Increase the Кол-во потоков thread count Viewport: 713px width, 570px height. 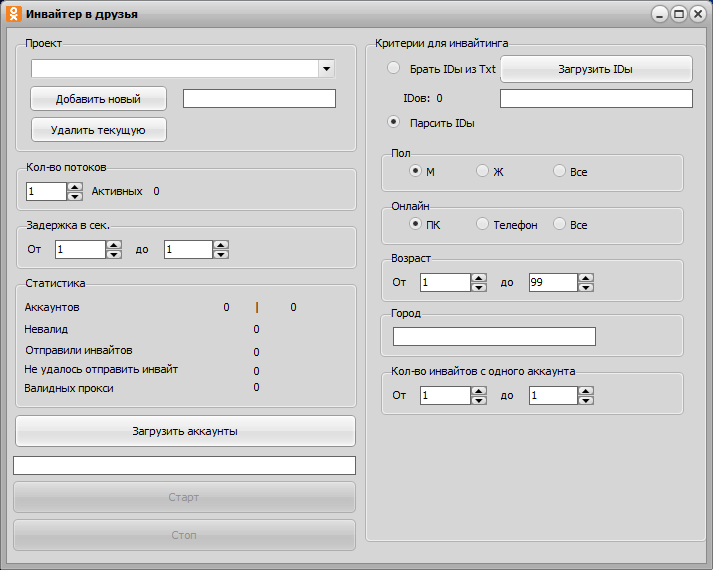pos(74,186)
